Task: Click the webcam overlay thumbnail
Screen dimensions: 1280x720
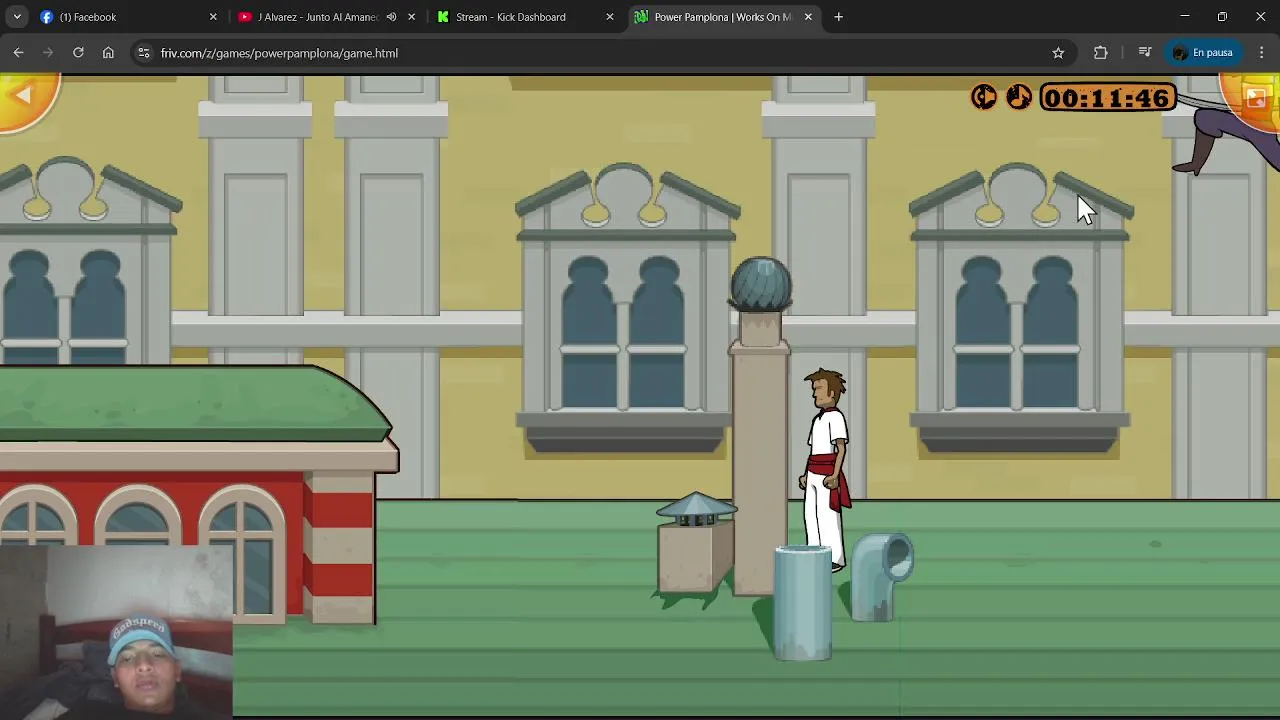Action: [x=116, y=632]
